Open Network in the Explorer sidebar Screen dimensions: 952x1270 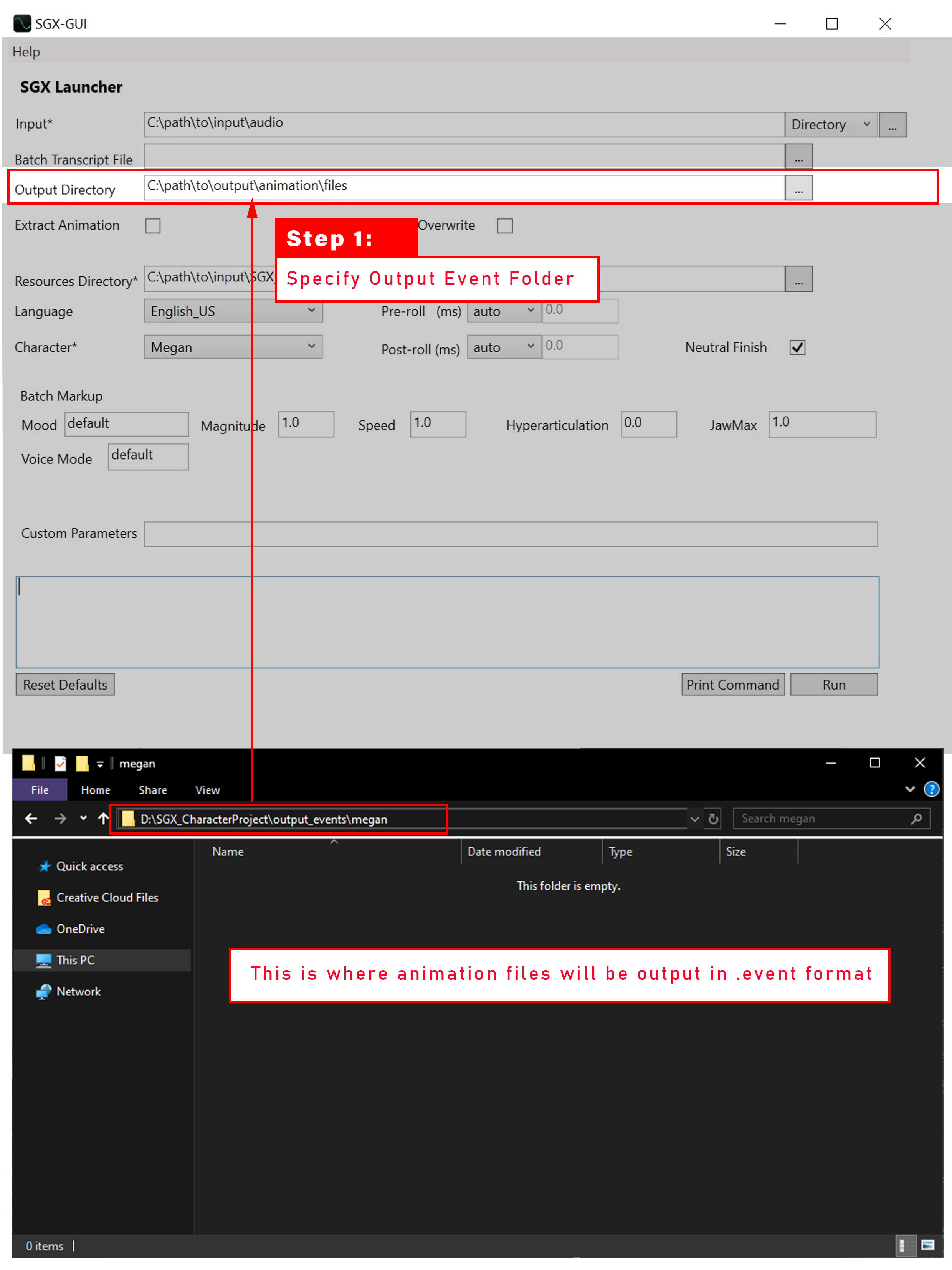click(x=79, y=992)
